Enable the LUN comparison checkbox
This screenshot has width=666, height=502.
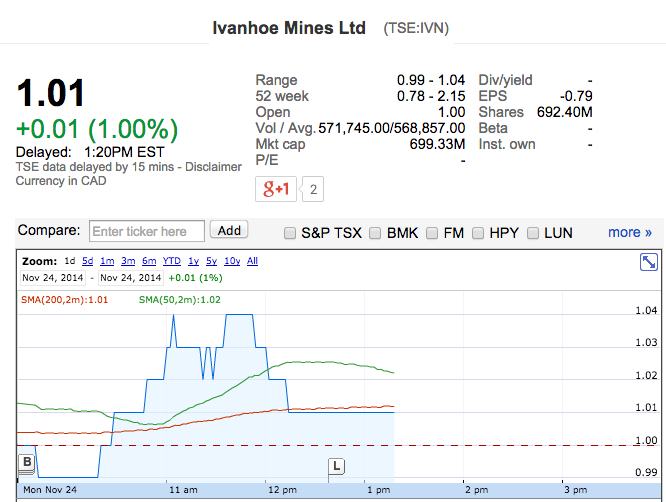[x=532, y=233]
